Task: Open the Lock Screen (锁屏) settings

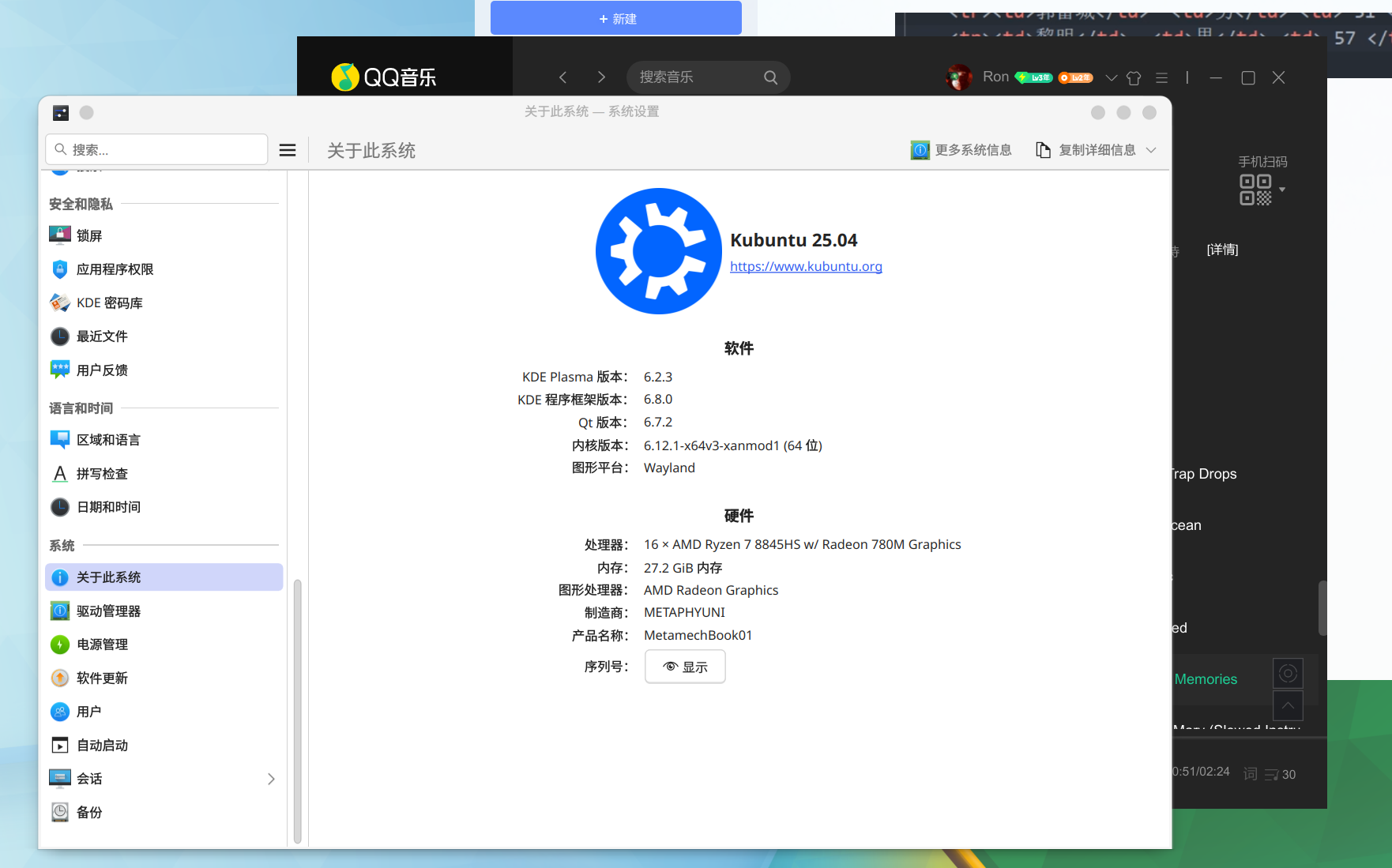Action: pos(164,235)
